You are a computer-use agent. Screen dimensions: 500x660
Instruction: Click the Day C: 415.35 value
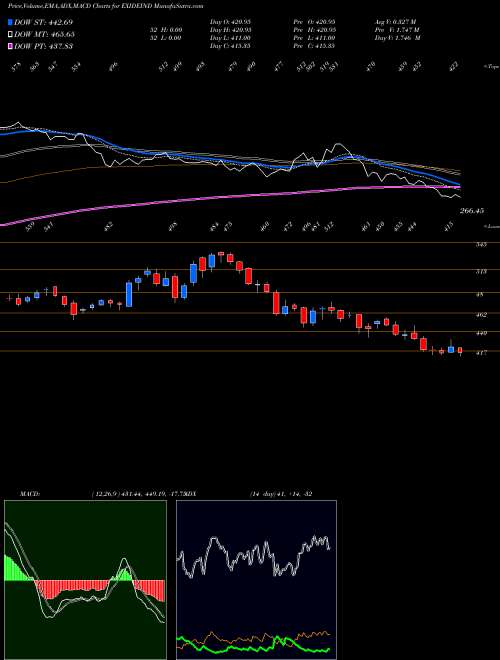click(x=230, y=46)
